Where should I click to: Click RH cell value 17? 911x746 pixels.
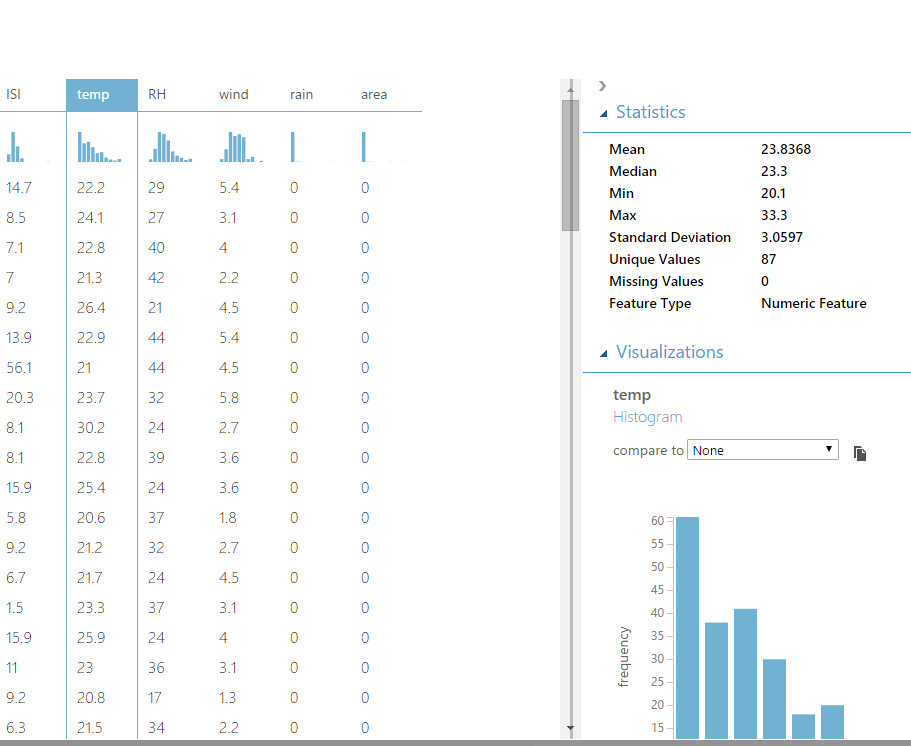pos(155,698)
